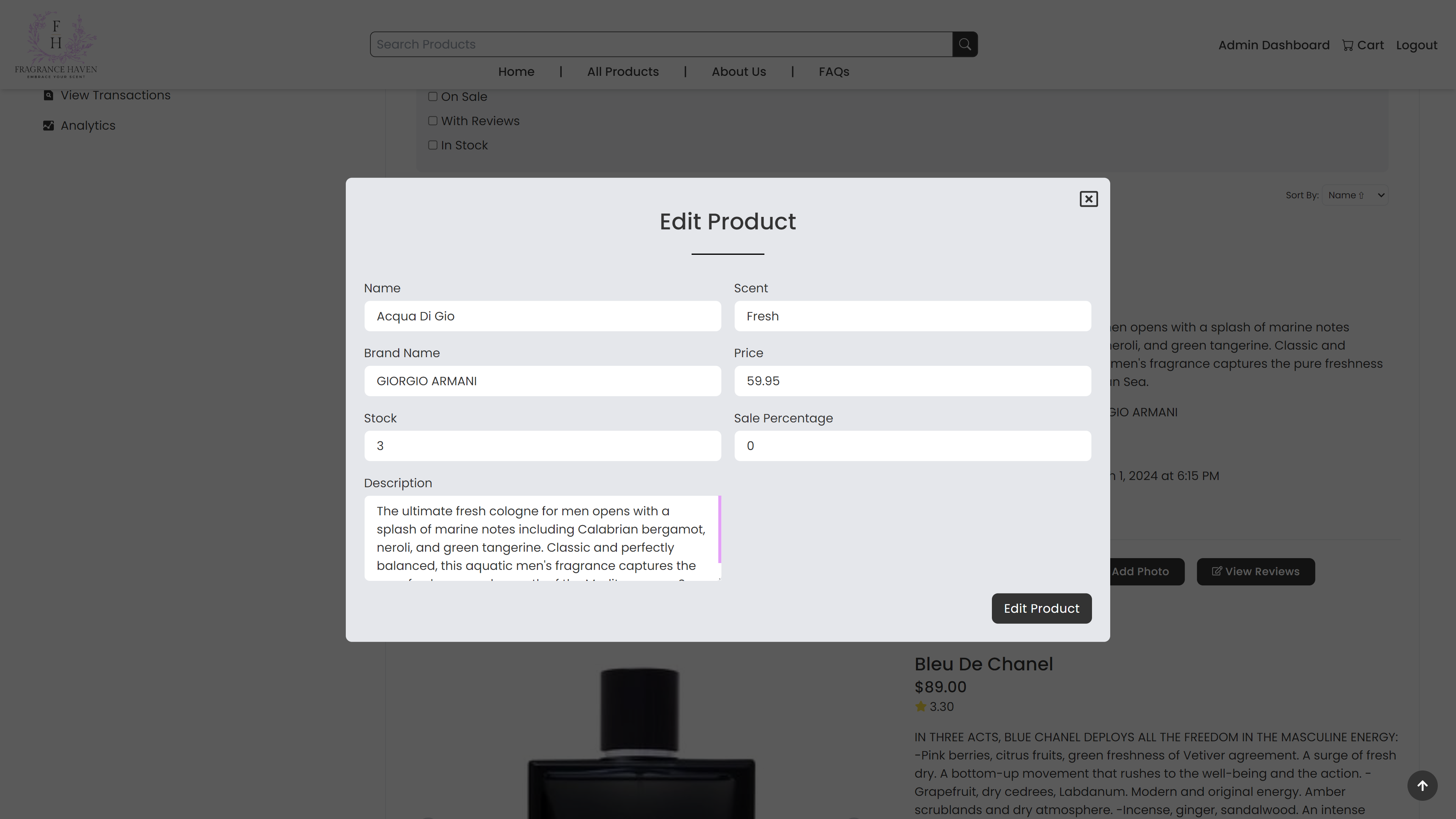Click the Analytics sidebar icon
This screenshot has height=819, width=1456.
click(49, 126)
